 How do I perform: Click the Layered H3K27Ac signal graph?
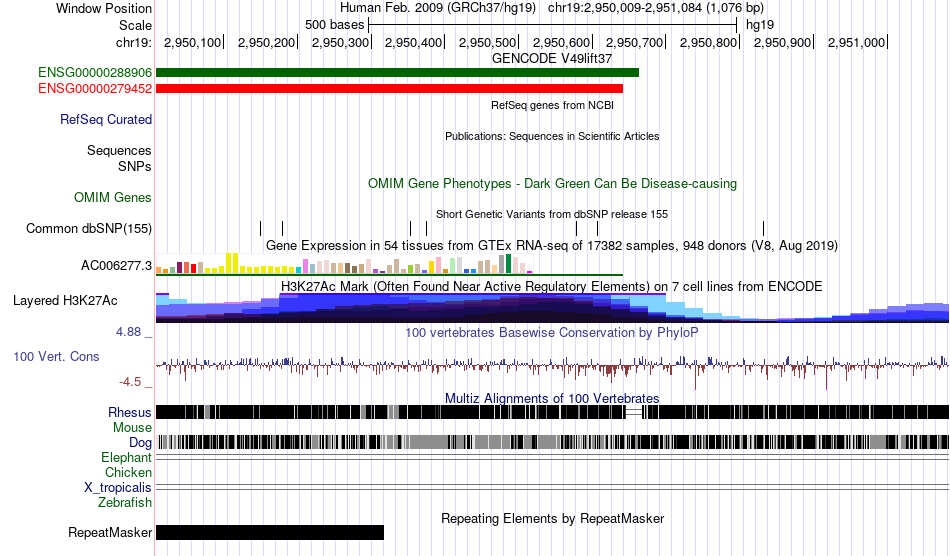tap(552, 307)
